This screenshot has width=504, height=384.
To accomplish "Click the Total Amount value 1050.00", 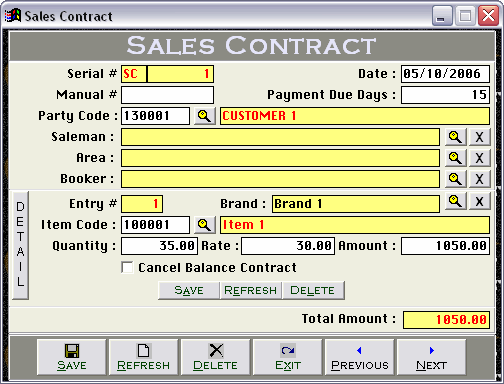I will click(446, 320).
